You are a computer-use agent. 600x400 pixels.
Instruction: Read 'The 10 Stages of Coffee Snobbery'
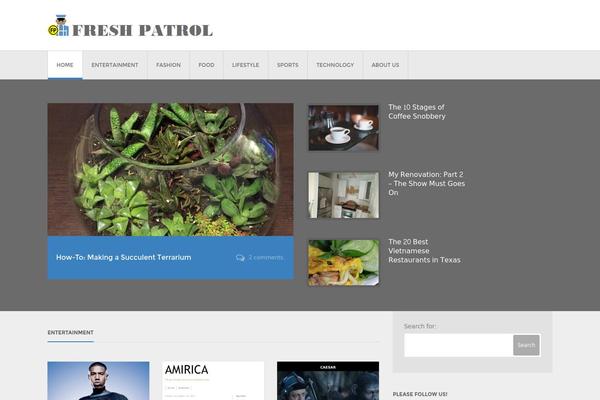coord(417,112)
